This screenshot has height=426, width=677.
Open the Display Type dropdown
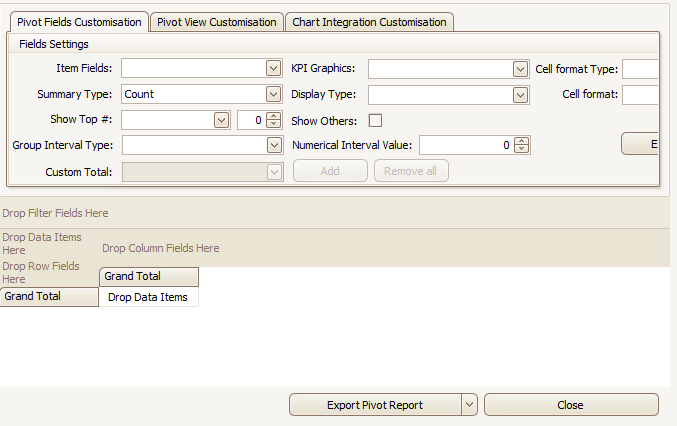click(520, 95)
